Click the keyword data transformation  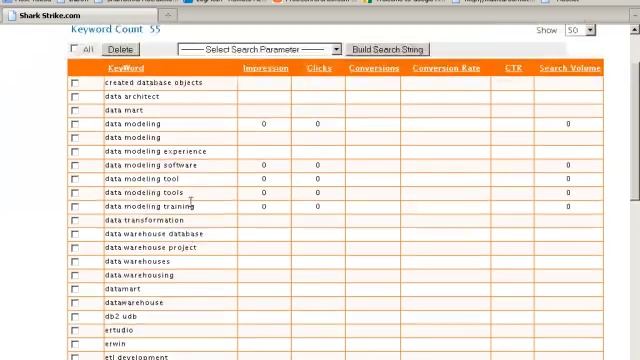pos(144,220)
